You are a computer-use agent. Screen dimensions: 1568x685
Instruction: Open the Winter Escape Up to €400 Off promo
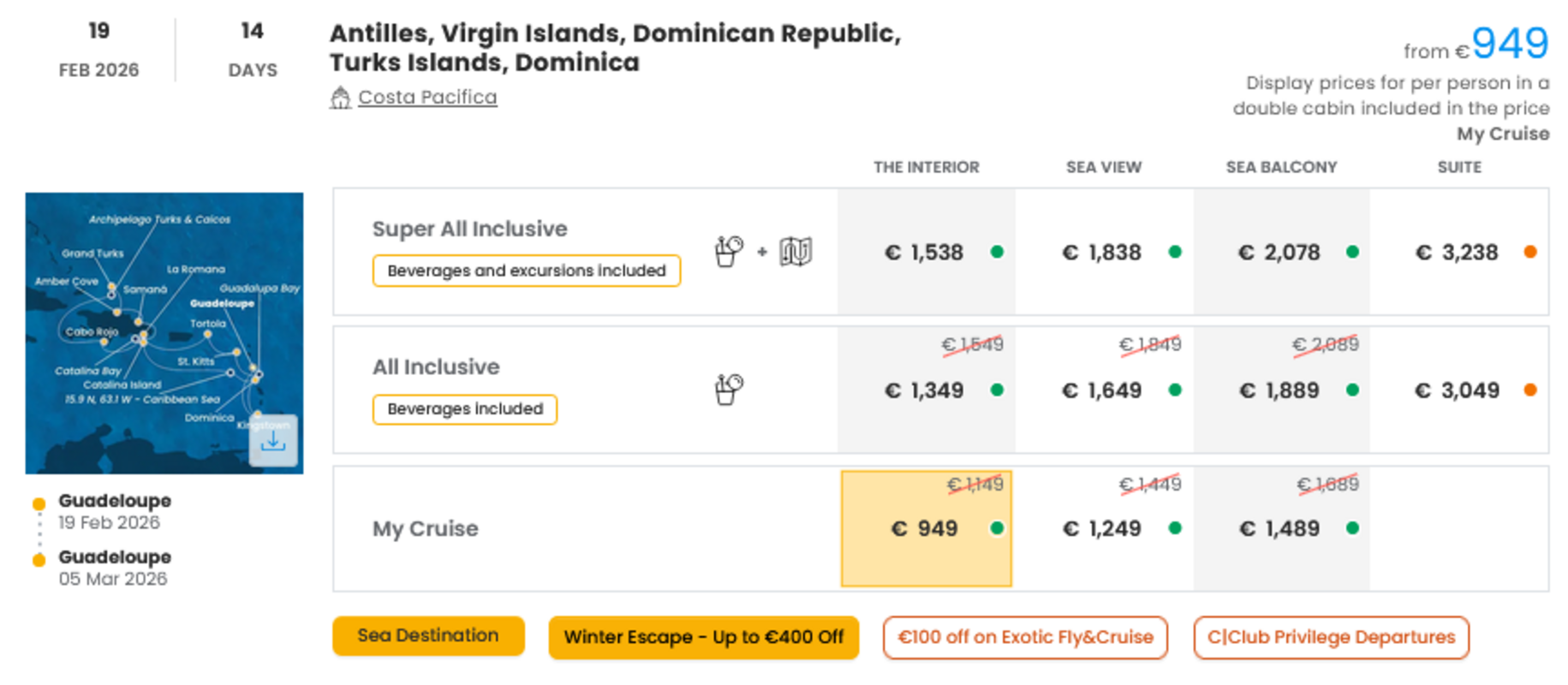point(704,637)
